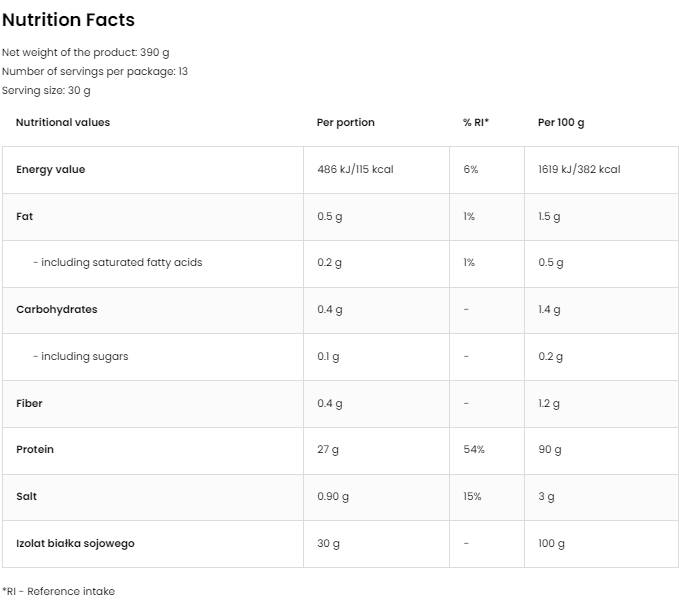Click the Per 100 g column header
679x604 pixels.
561,122
